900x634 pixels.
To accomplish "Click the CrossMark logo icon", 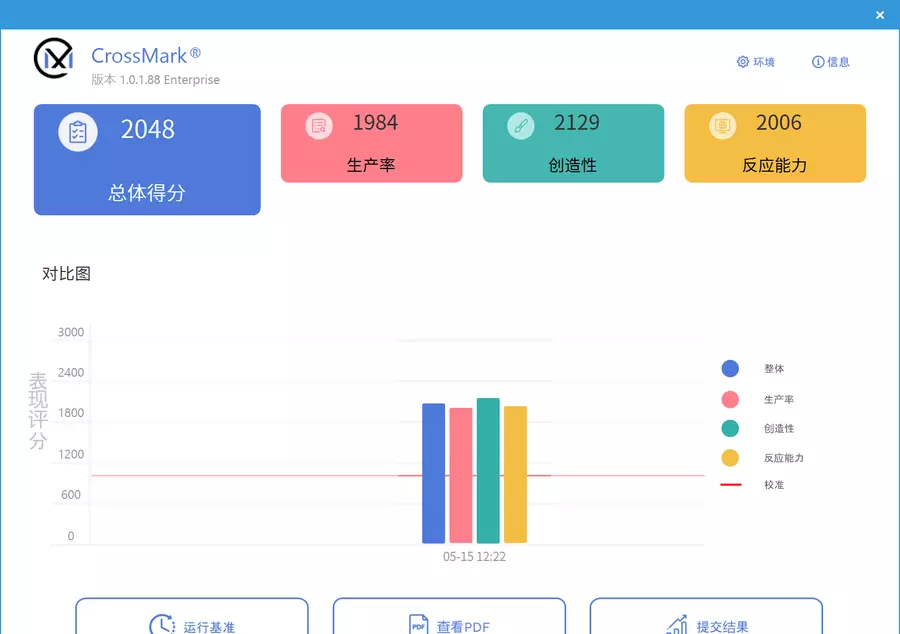I will point(53,59).
